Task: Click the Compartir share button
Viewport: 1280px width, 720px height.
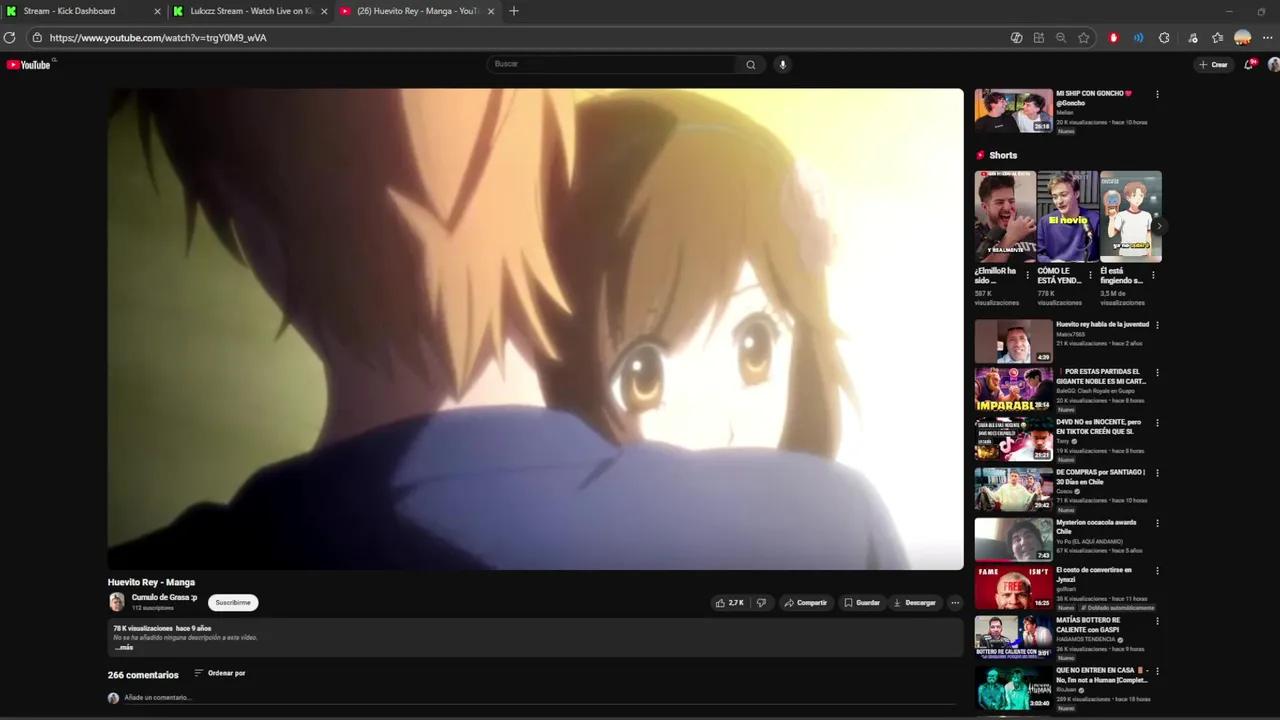Action: click(806, 603)
